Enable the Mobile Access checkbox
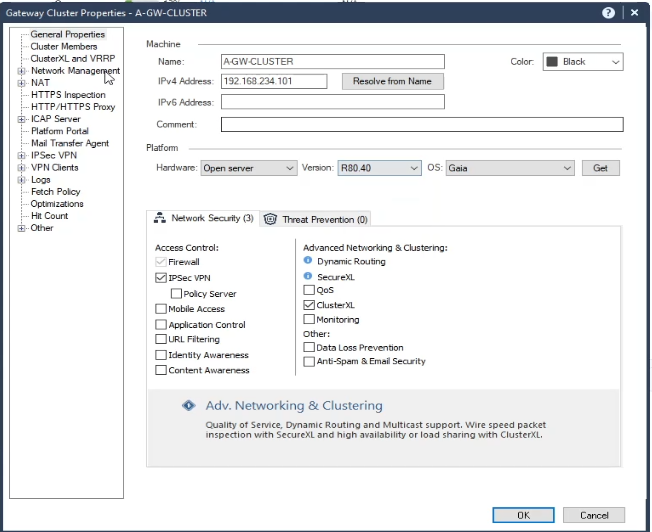This screenshot has width=652, height=532. [x=161, y=309]
